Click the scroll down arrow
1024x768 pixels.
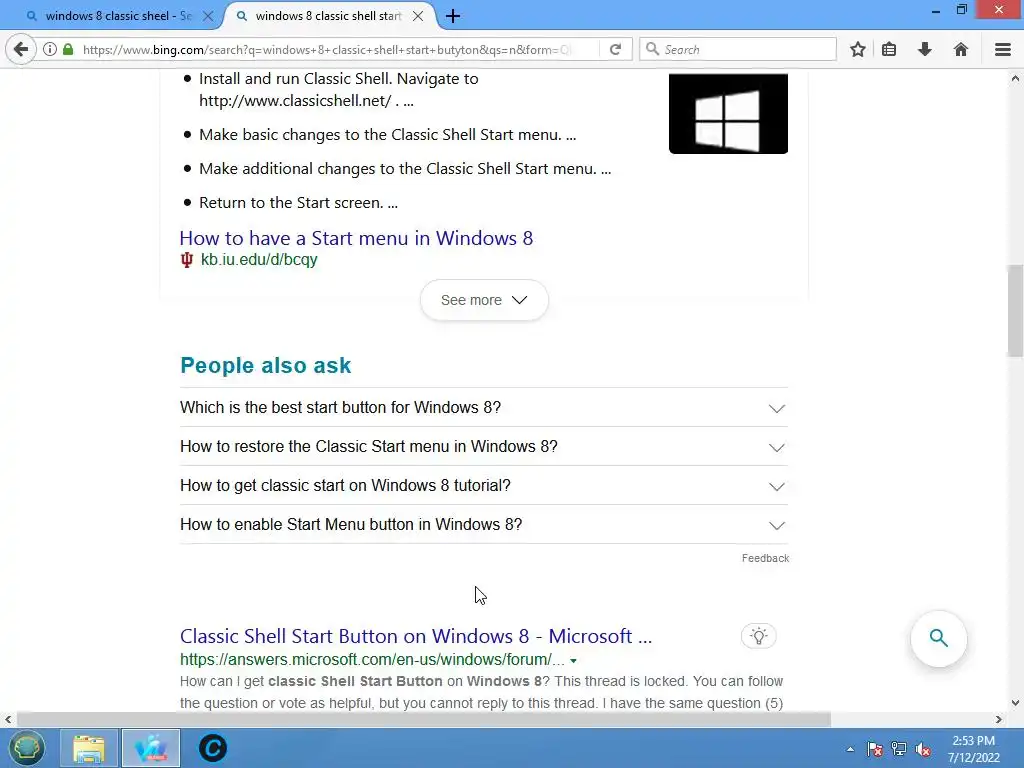click(1015, 703)
